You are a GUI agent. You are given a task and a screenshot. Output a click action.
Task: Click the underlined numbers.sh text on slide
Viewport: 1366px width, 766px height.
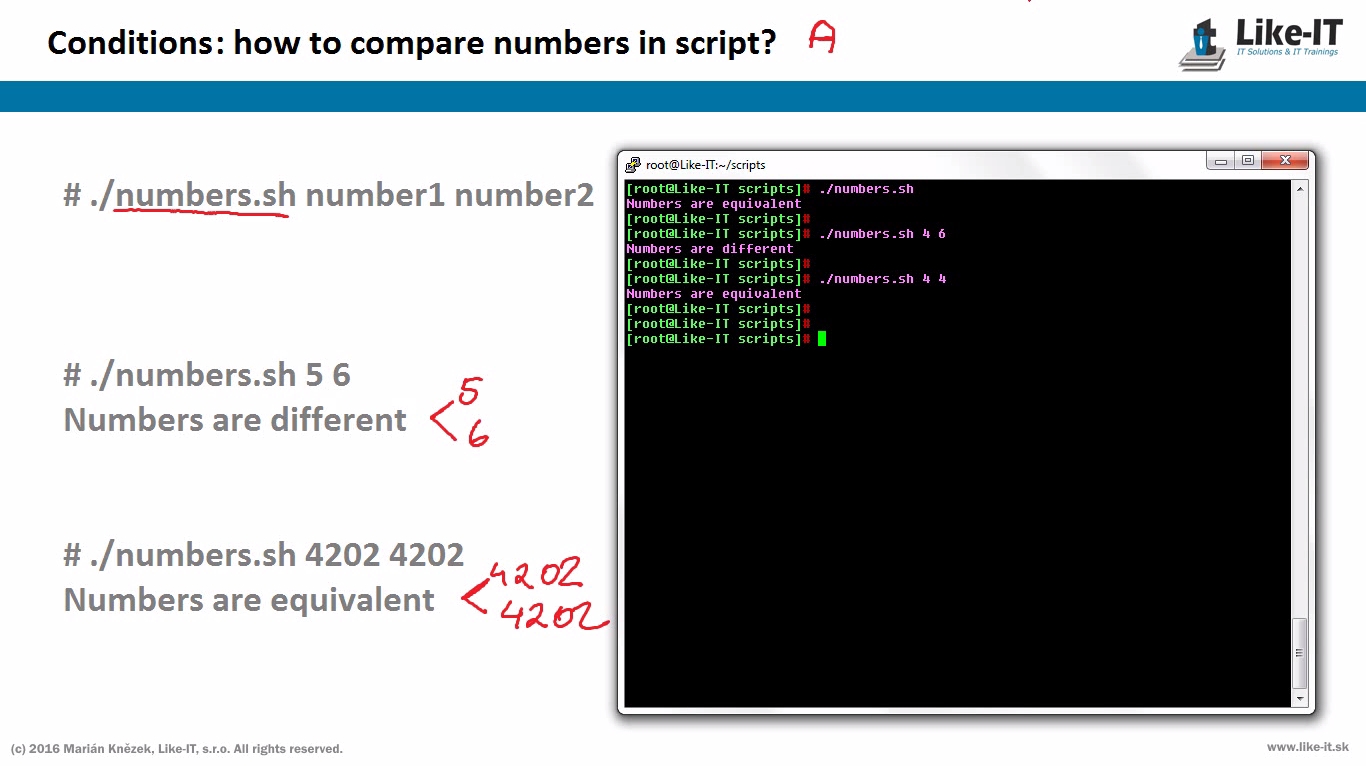tap(204, 195)
